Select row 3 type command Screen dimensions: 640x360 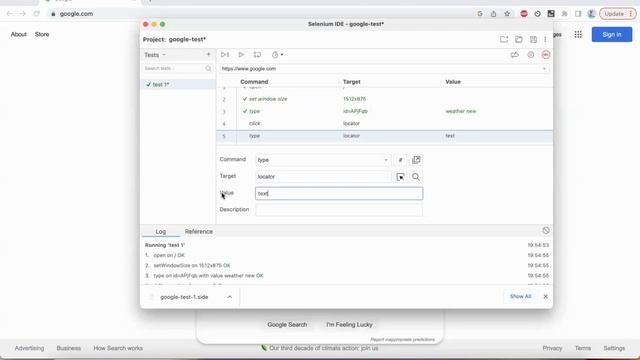coord(384,111)
